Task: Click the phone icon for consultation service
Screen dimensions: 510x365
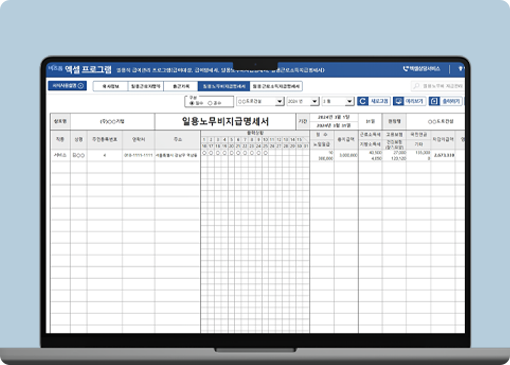Action: click(406, 69)
